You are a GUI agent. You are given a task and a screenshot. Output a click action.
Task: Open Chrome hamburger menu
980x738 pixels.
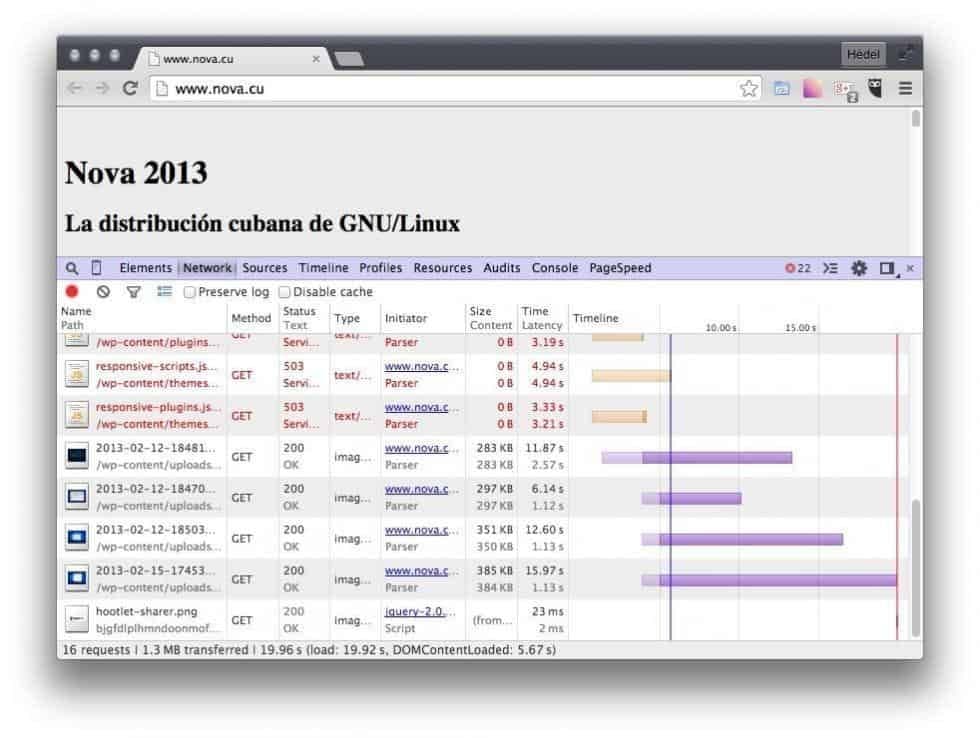pyautogui.click(x=905, y=89)
